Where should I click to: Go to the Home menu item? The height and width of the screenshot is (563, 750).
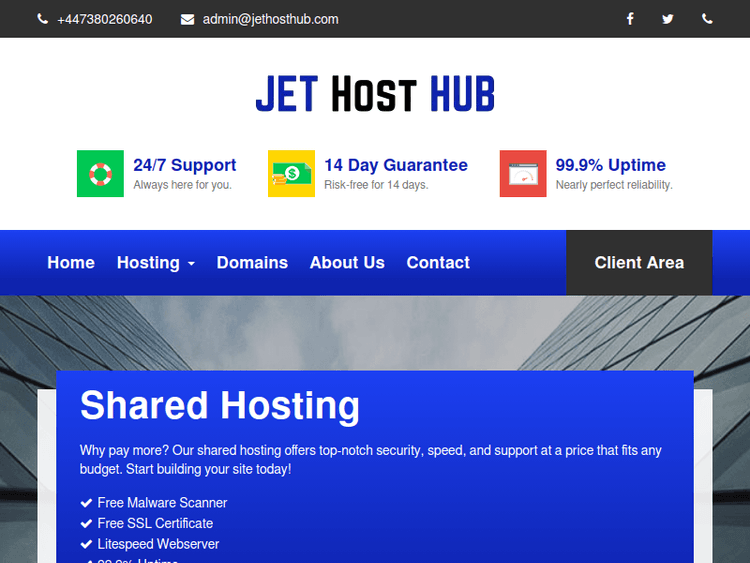71,263
